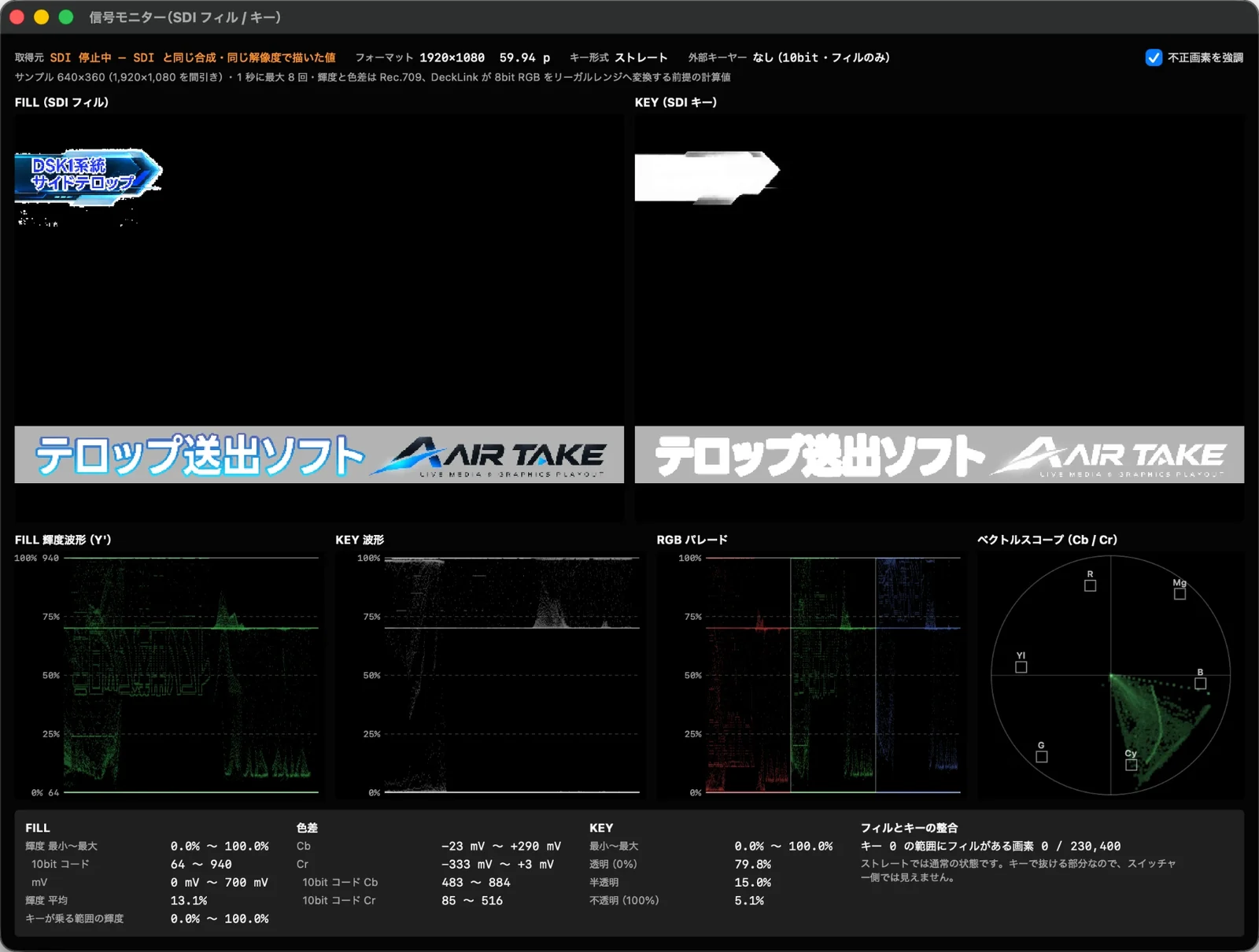Click the 10bit コード Cb value 483 ~ 884
This screenshot has width=1259, height=952.
[x=476, y=882]
